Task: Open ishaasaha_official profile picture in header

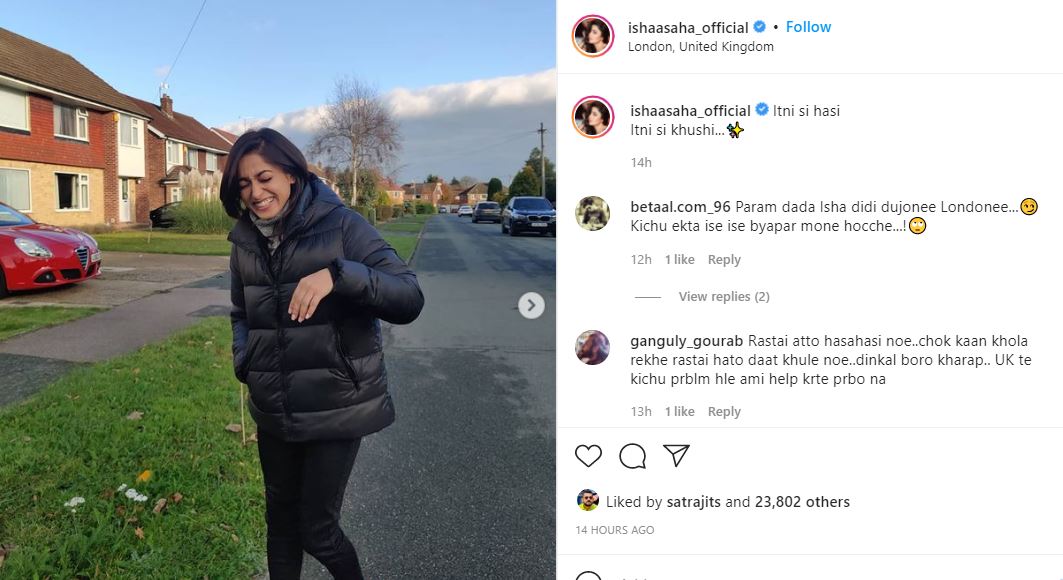Action: tap(593, 35)
